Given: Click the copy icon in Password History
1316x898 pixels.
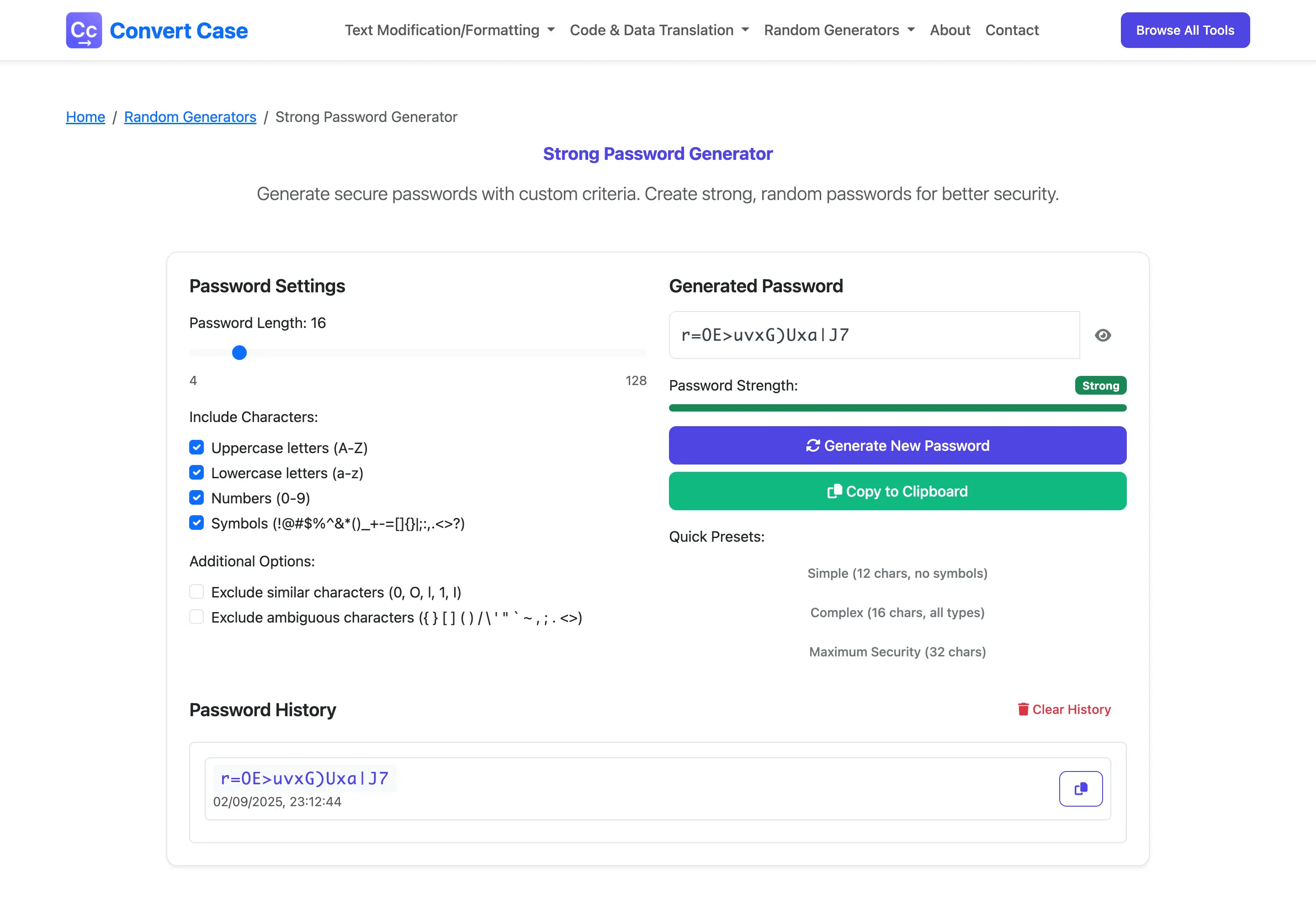Looking at the screenshot, I should 1080,788.
